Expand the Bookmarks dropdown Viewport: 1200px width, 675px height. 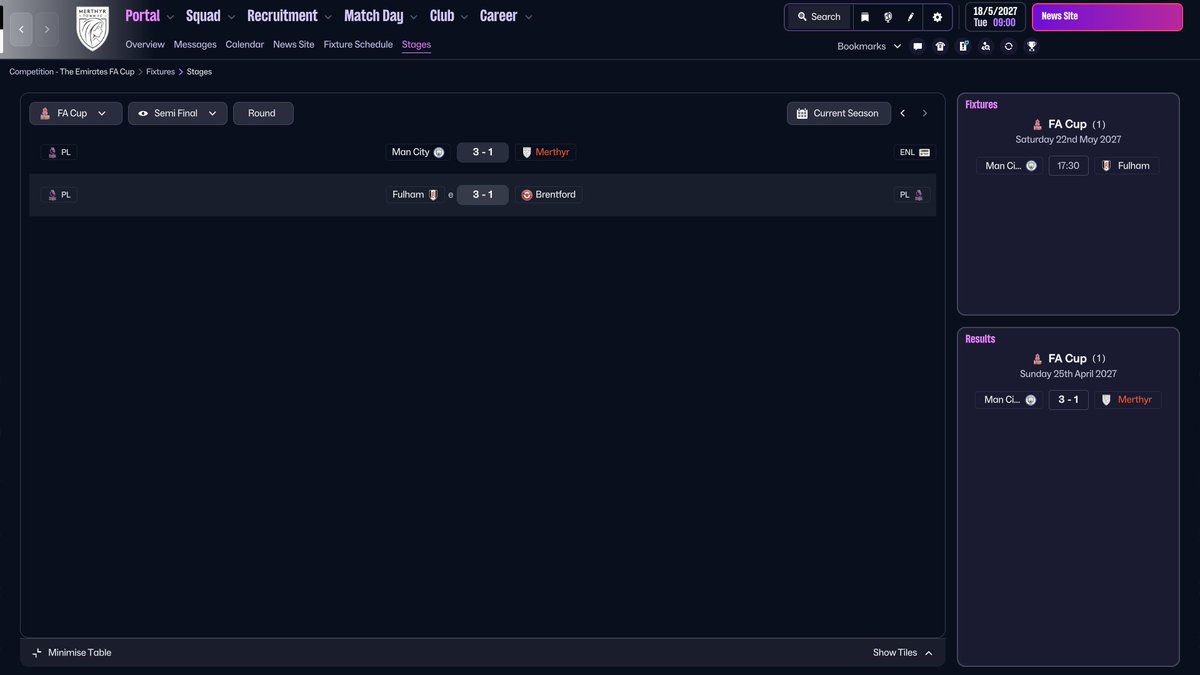869,46
